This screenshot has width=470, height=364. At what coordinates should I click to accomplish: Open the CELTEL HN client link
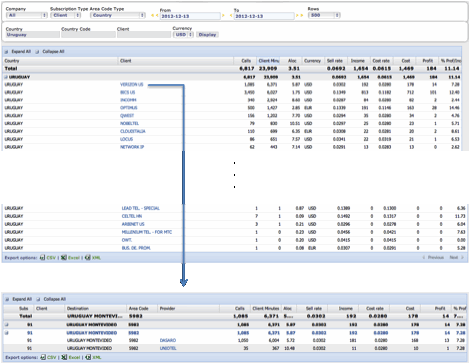coord(132,216)
